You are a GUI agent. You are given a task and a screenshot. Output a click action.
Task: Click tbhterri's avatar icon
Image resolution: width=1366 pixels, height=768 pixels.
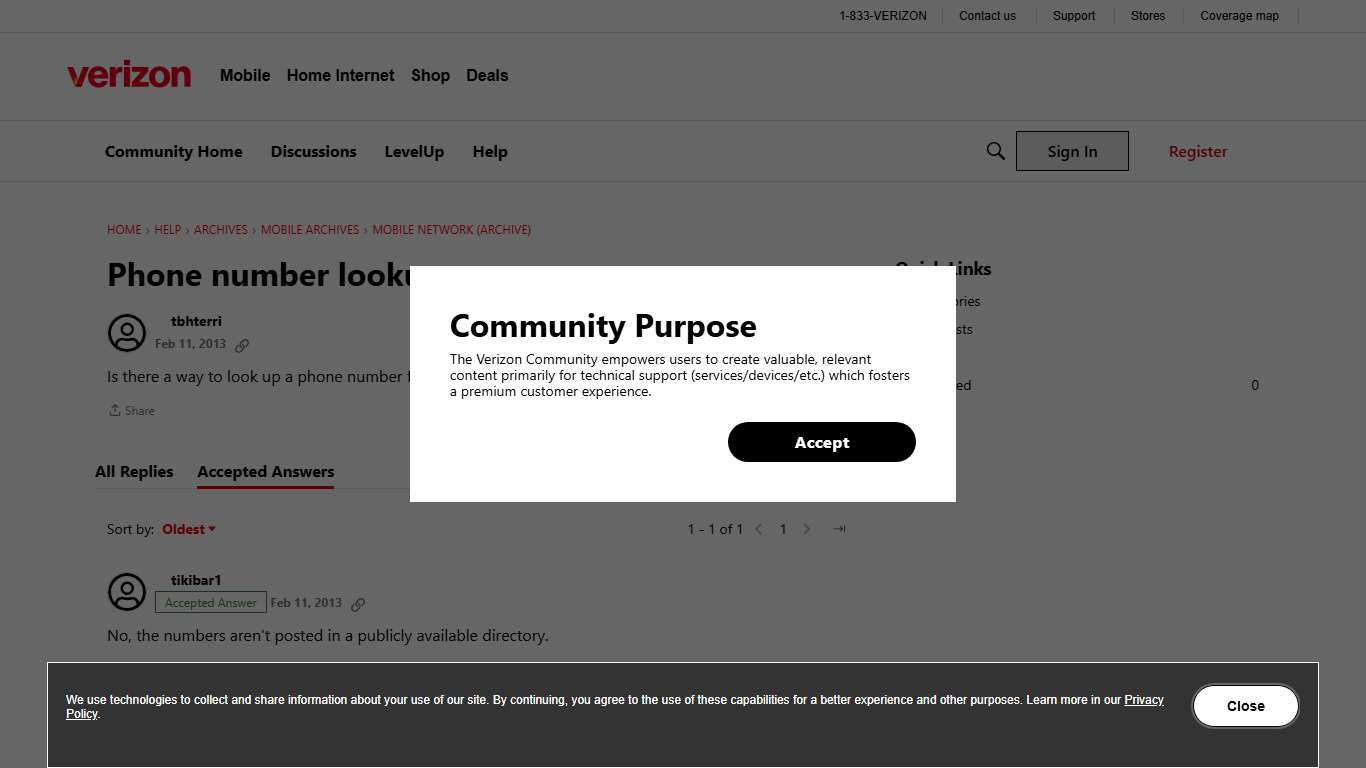pyautogui.click(x=127, y=333)
